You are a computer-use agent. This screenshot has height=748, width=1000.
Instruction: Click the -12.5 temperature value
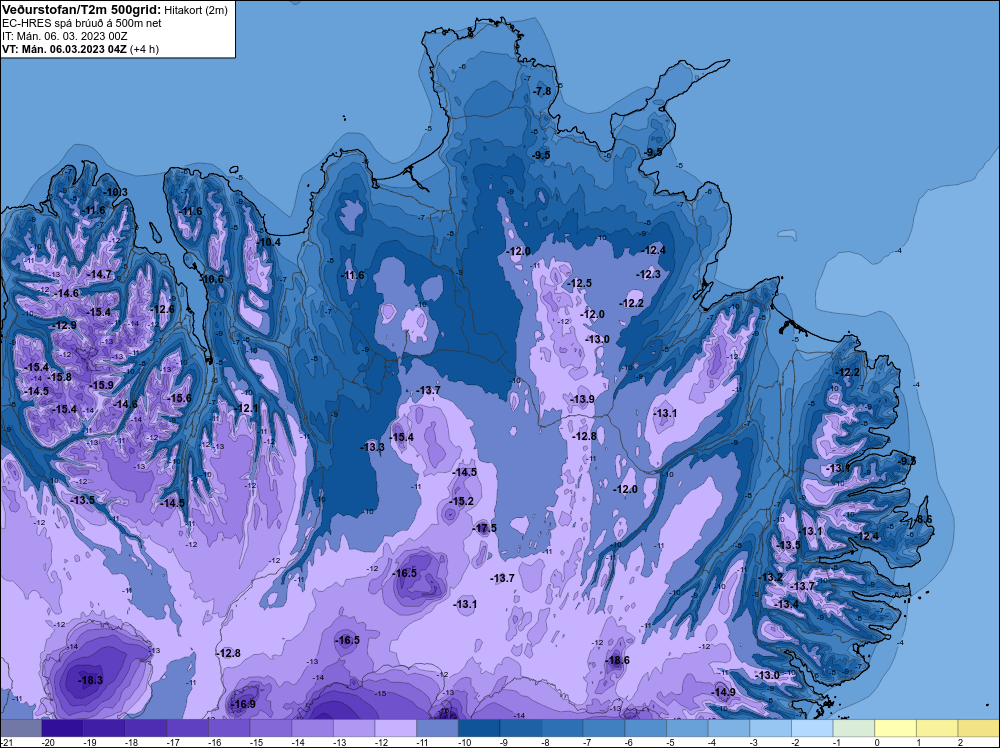coord(579,283)
